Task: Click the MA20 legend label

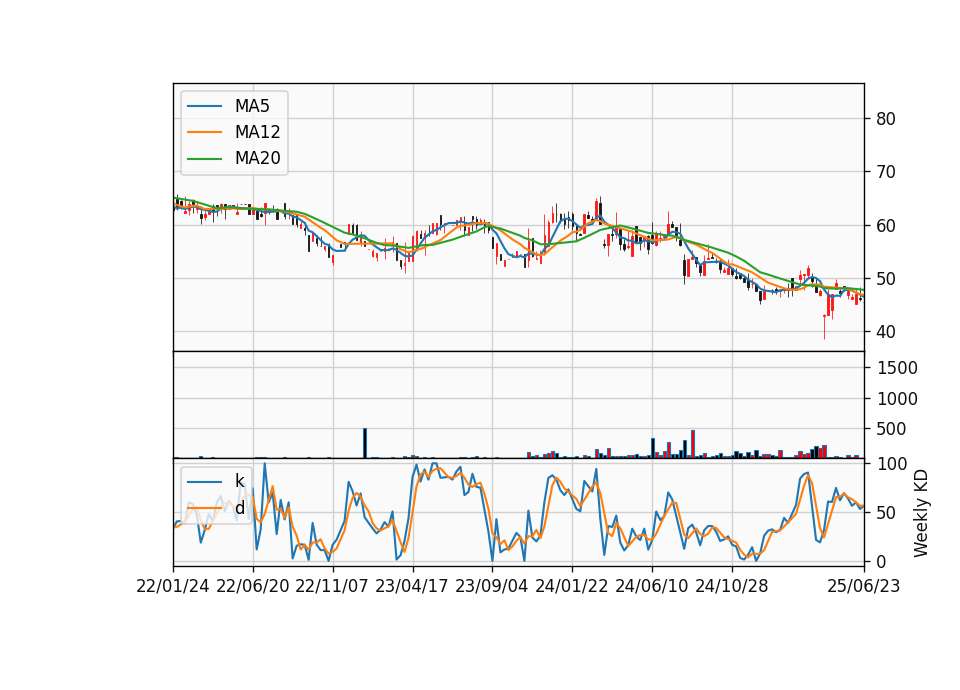Action: (x=257, y=158)
